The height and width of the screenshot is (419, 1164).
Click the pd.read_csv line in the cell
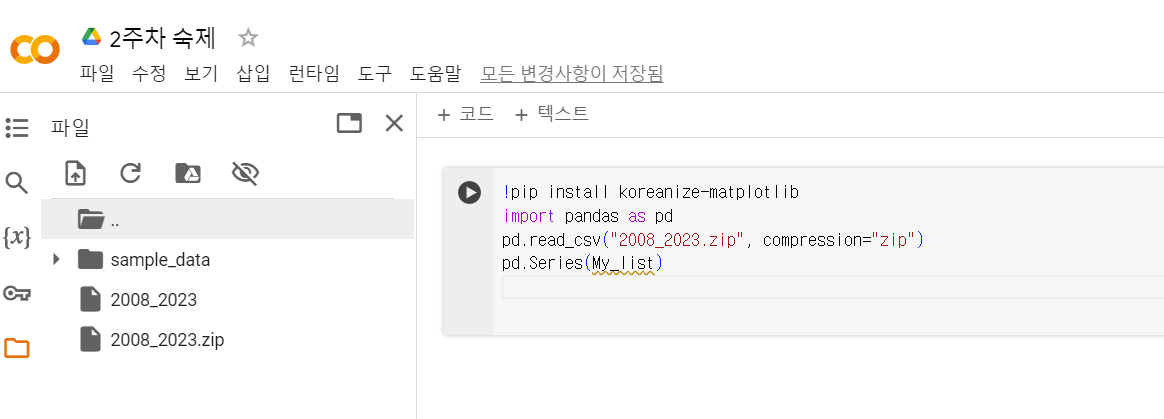click(713, 241)
